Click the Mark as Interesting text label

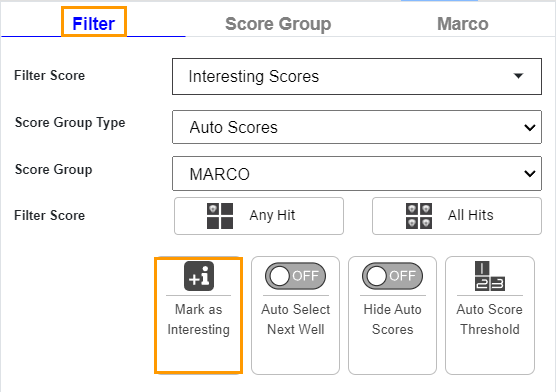(199, 319)
